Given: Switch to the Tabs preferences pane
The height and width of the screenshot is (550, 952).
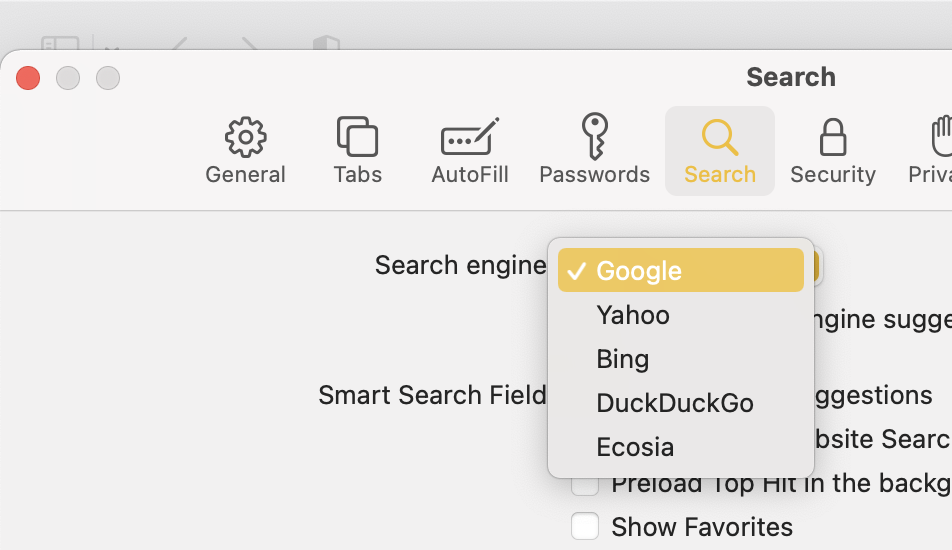Looking at the screenshot, I should (x=357, y=151).
